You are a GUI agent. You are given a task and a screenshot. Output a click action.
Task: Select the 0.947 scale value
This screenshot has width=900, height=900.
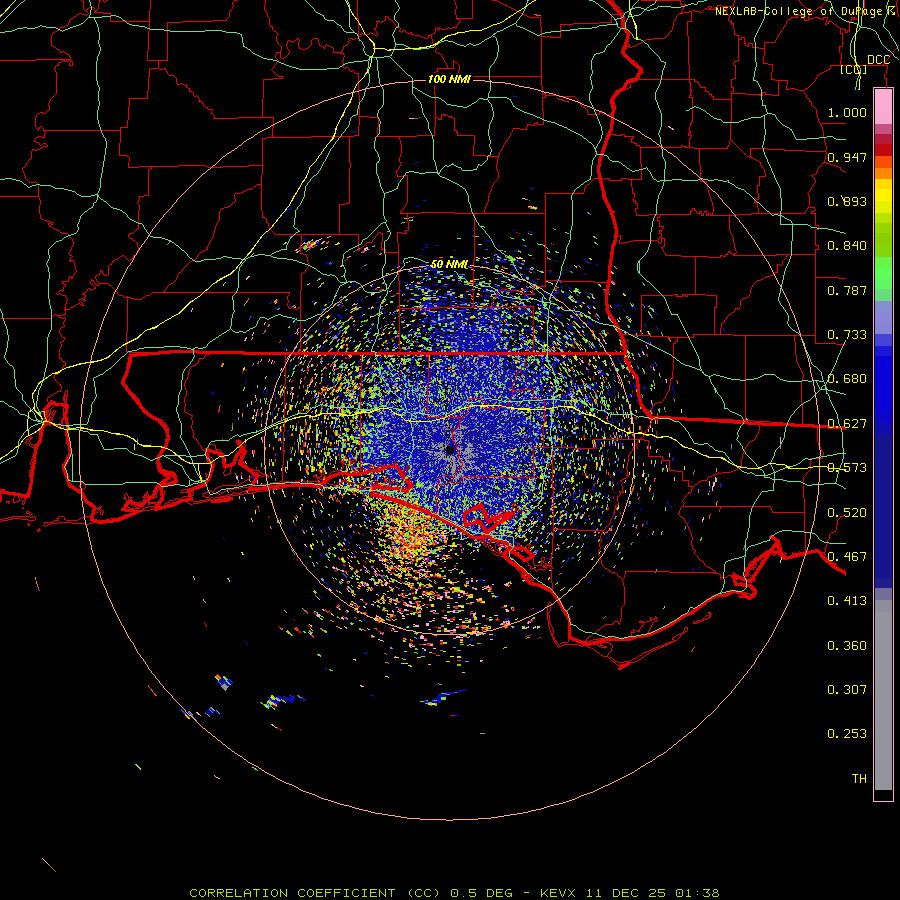(847, 157)
